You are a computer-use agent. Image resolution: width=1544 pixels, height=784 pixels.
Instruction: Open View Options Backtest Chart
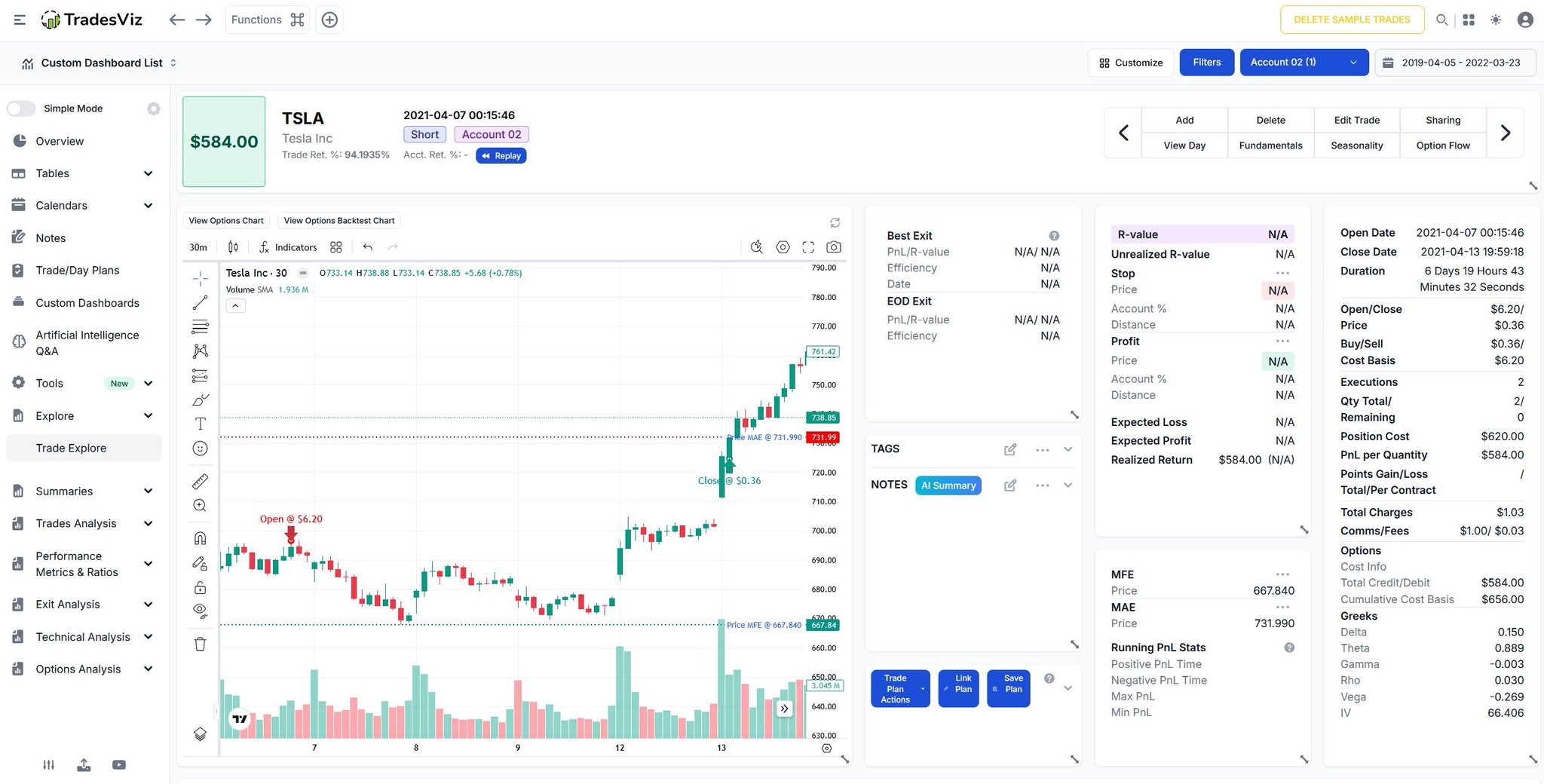[339, 221]
